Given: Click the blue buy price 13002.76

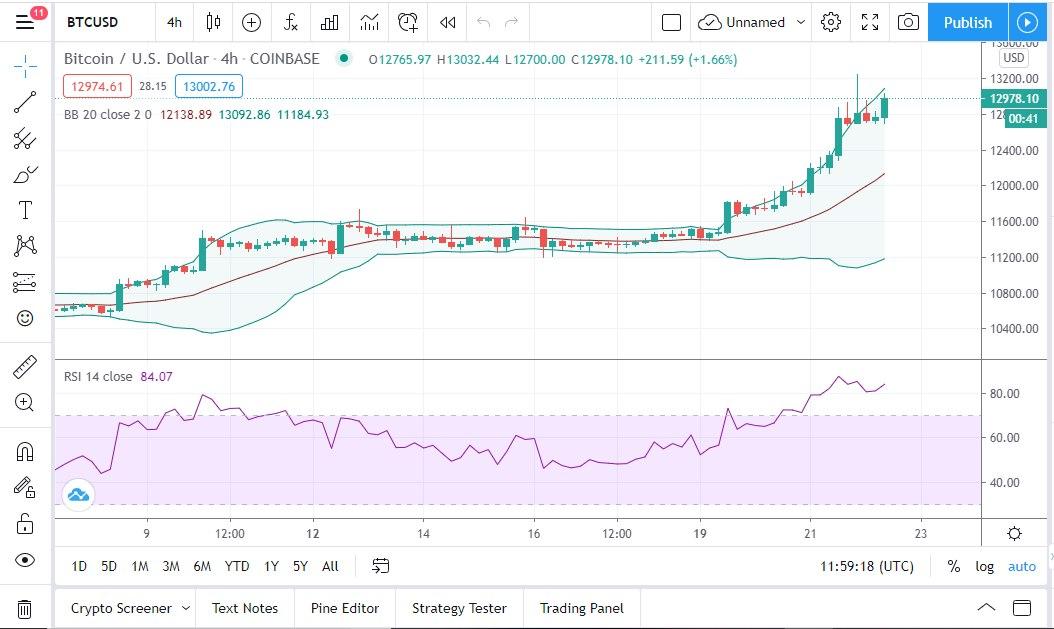Looking at the screenshot, I should point(209,86).
